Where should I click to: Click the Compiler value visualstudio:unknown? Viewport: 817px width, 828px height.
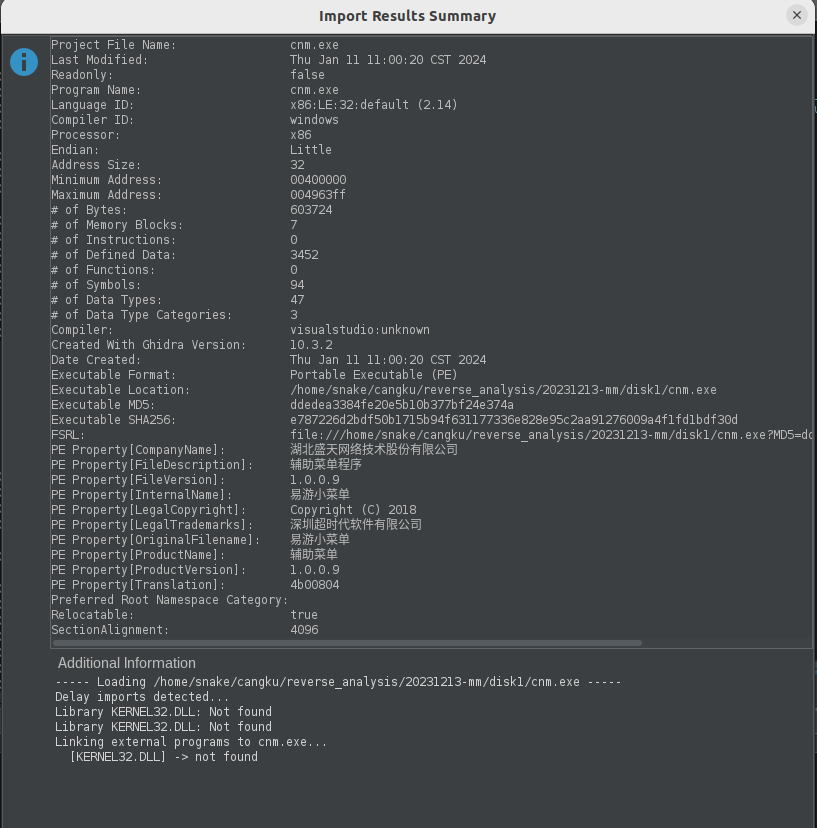click(360, 330)
